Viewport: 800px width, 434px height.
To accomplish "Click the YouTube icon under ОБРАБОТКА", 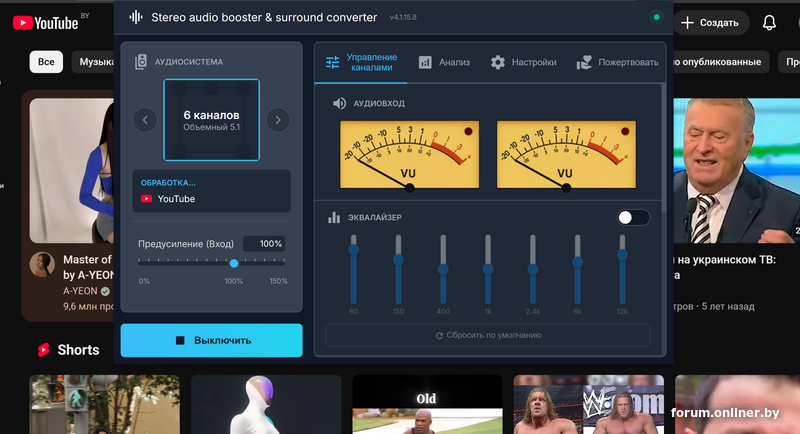I will coord(146,199).
